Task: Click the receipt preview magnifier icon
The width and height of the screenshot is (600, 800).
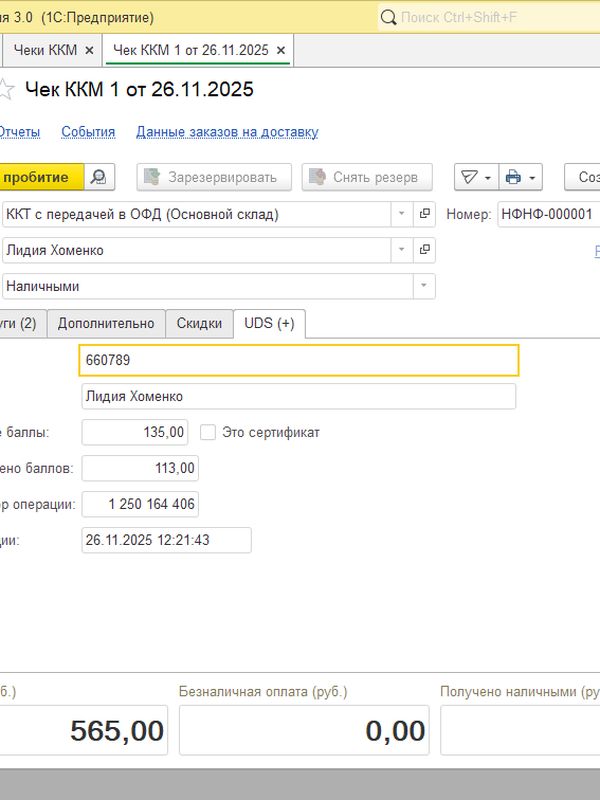Action: 98,177
